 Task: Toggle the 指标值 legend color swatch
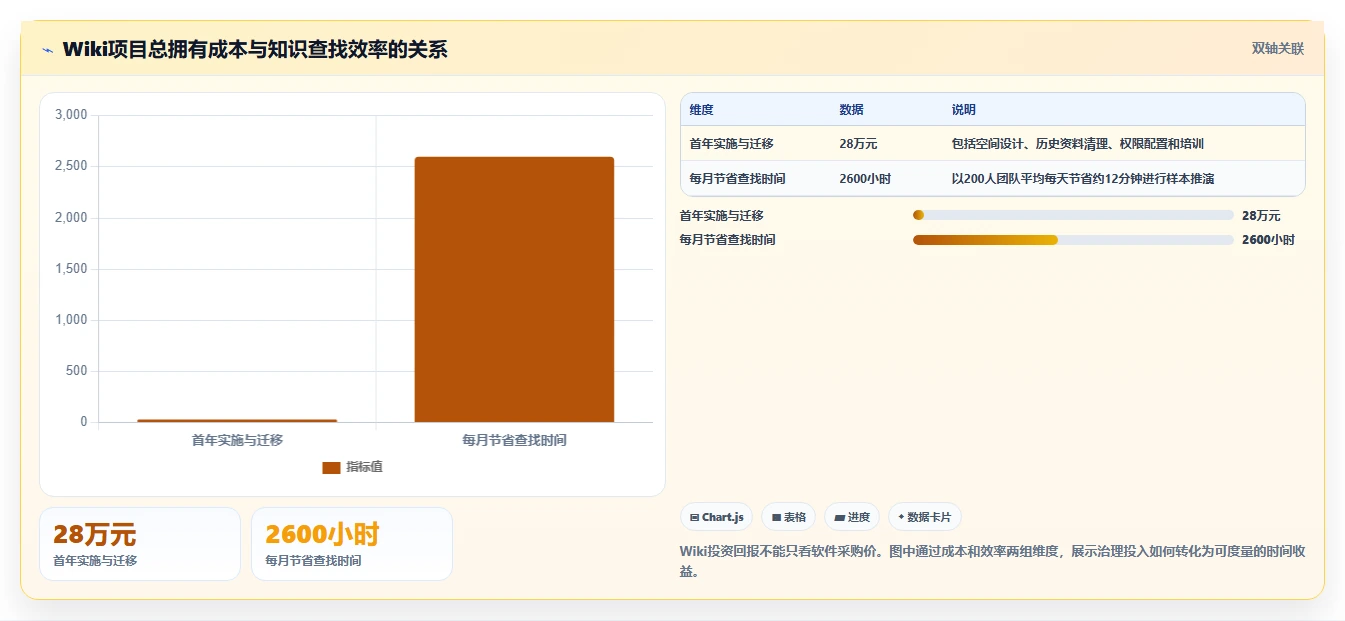coord(331,467)
